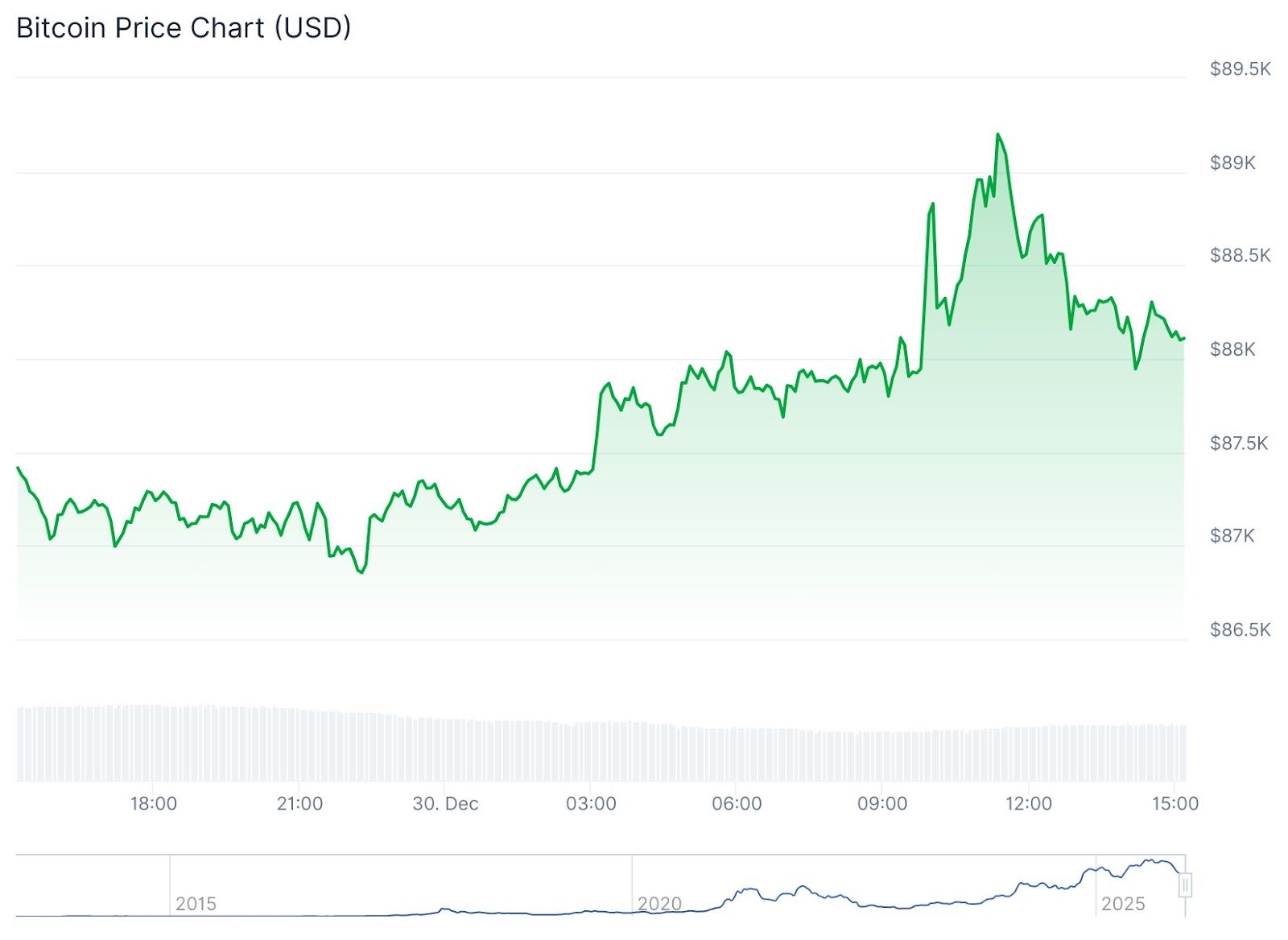The height and width of the screenshot is (940, 1288).
Task: Select the $86.5K y-axis label
Action: [x=1240, y=630]
